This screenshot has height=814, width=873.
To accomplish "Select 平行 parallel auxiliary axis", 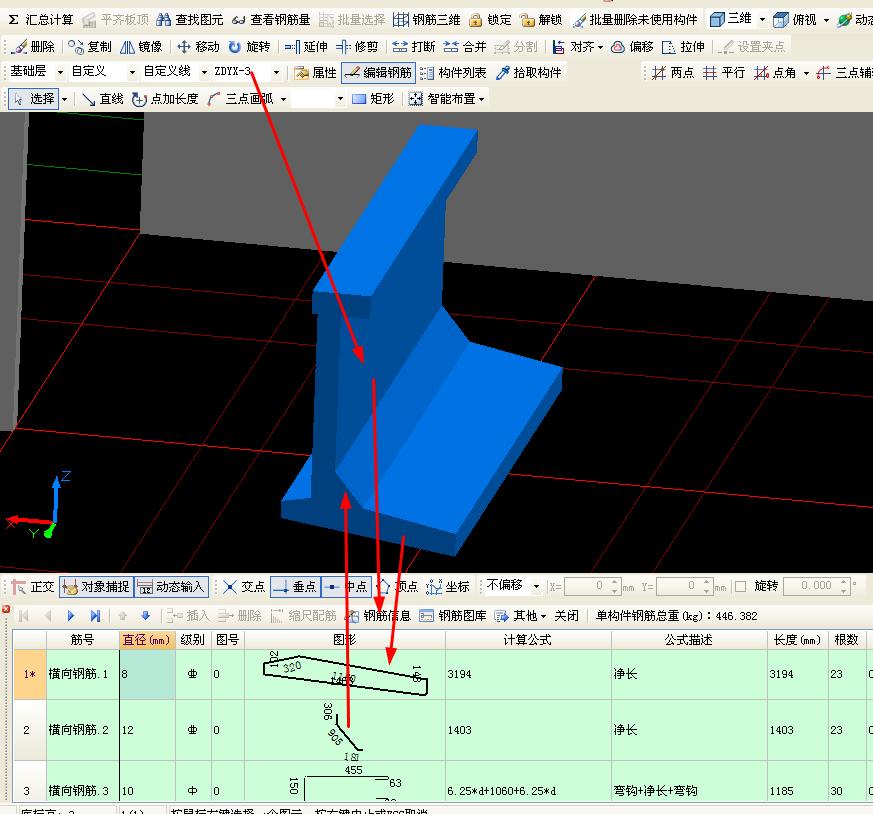I will pos(724,73).
